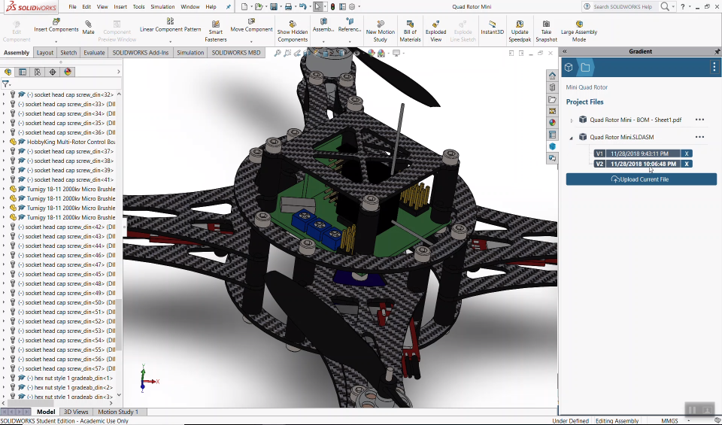This screenshot has width=722, height=425.
Task: Expand the Assembly features dropdown arrow
Action: [323, 41]
